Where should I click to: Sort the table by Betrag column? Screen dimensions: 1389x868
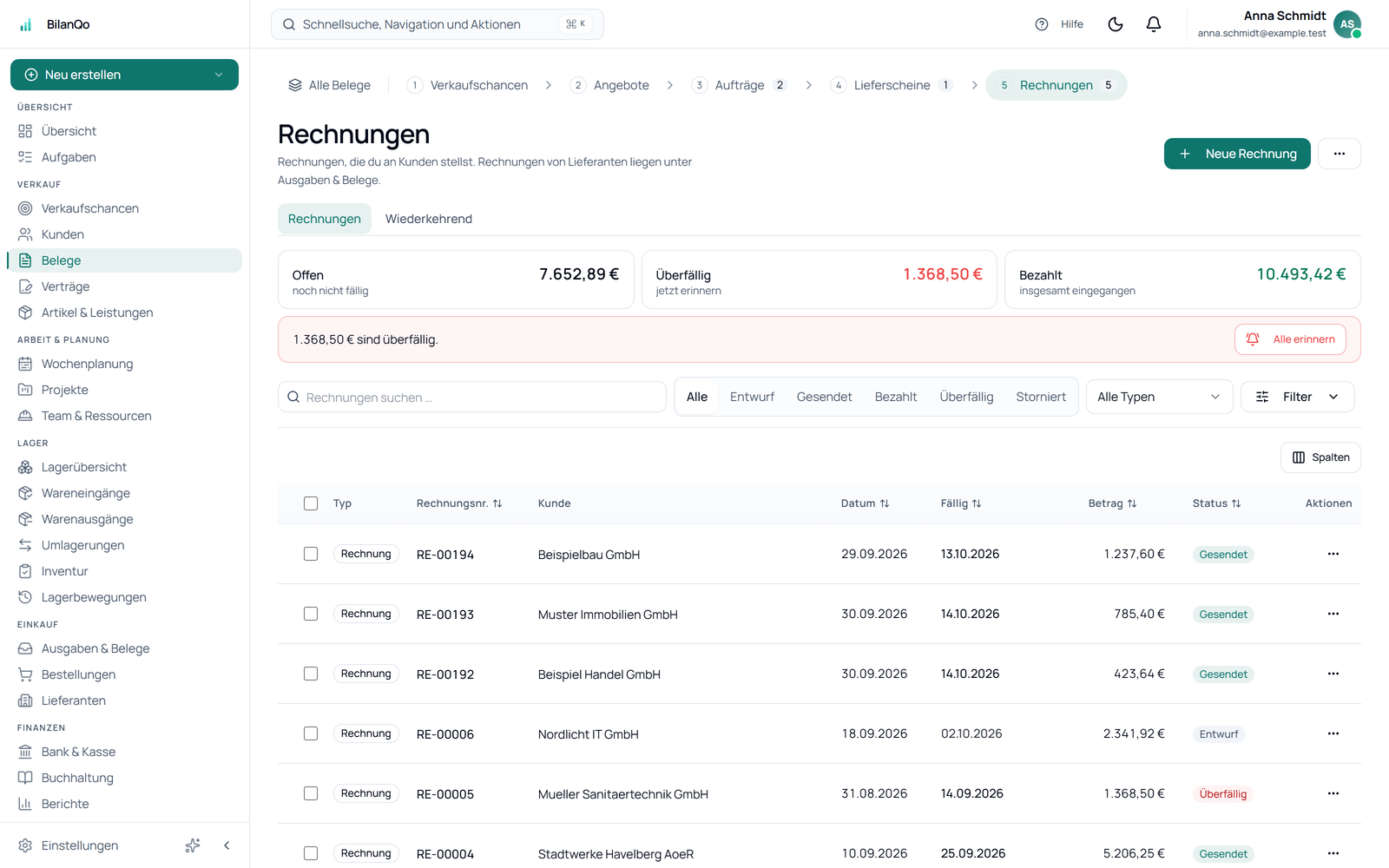point(1112,503)
